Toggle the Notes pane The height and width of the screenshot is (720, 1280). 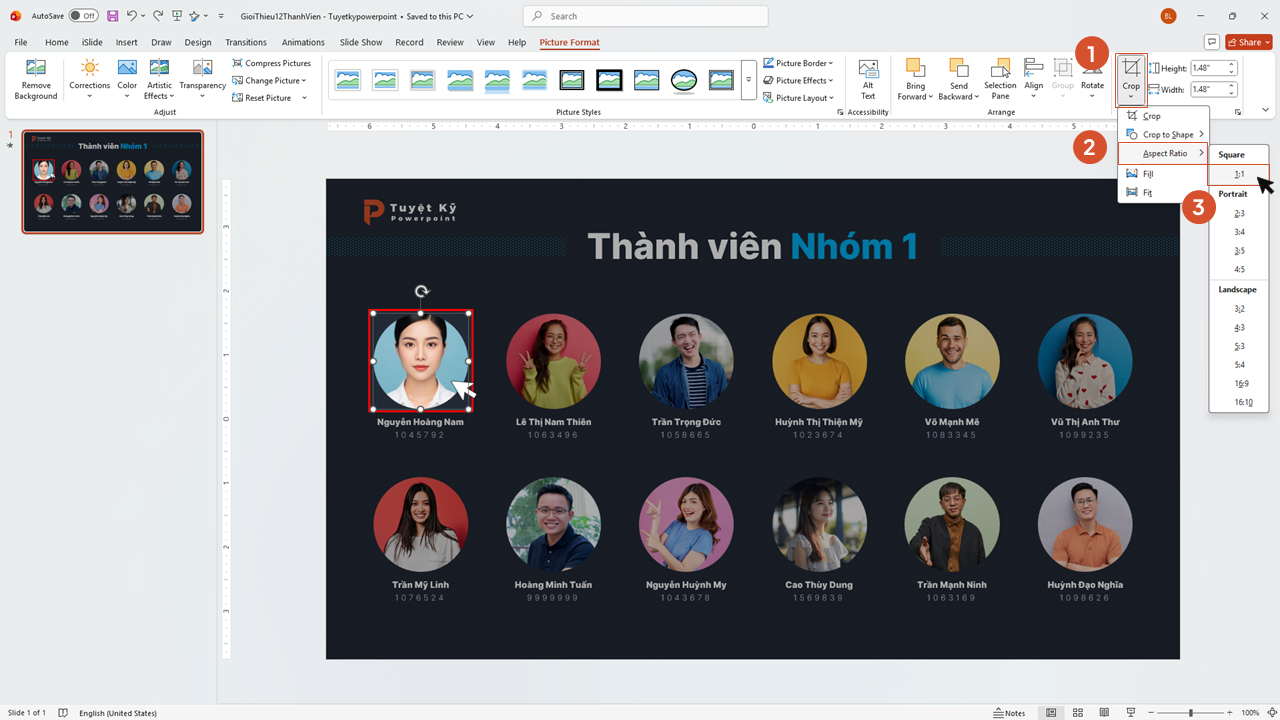coord(1009,712)
